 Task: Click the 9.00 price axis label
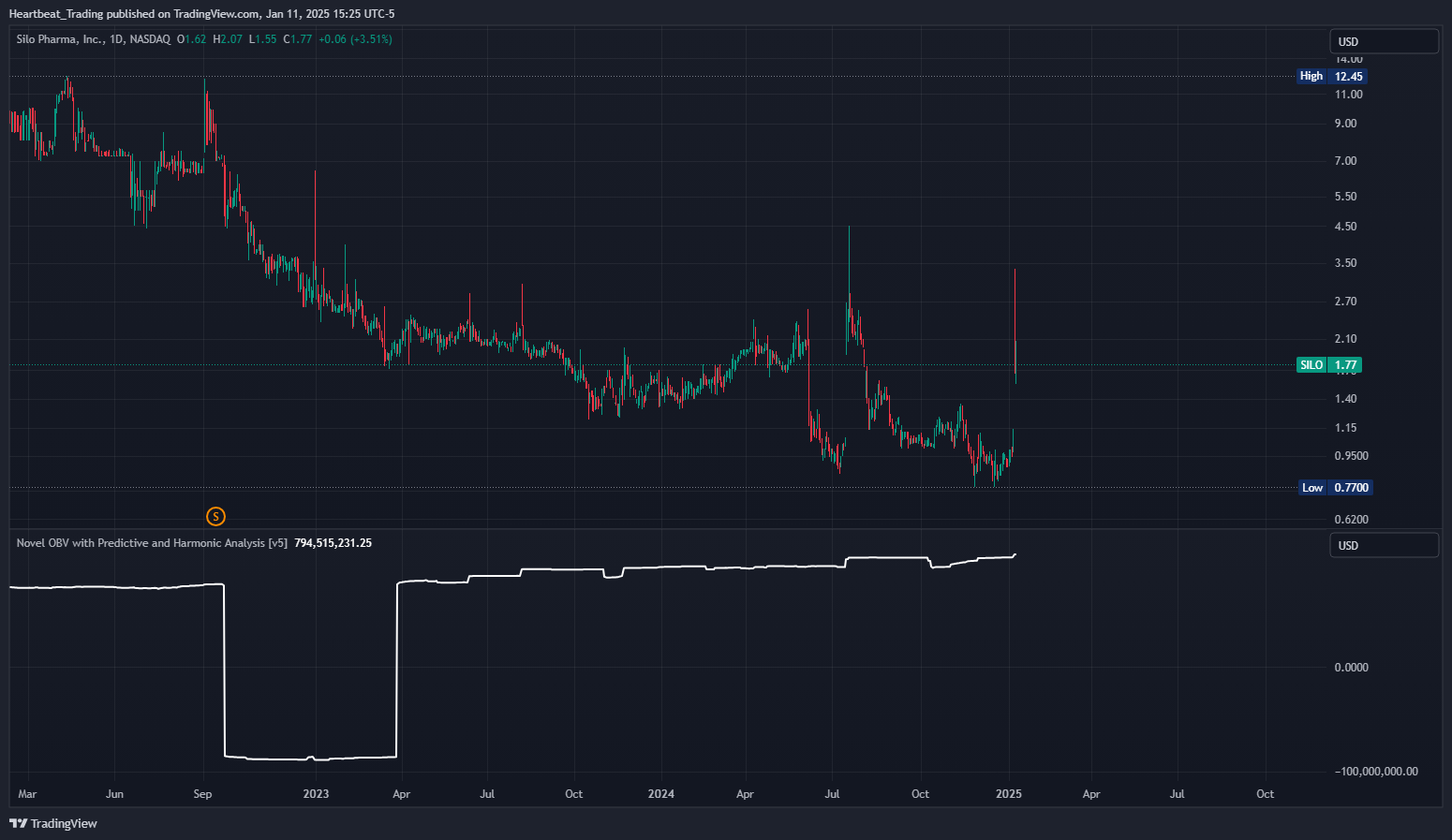pyautogui.click(x=1346, y=124)
